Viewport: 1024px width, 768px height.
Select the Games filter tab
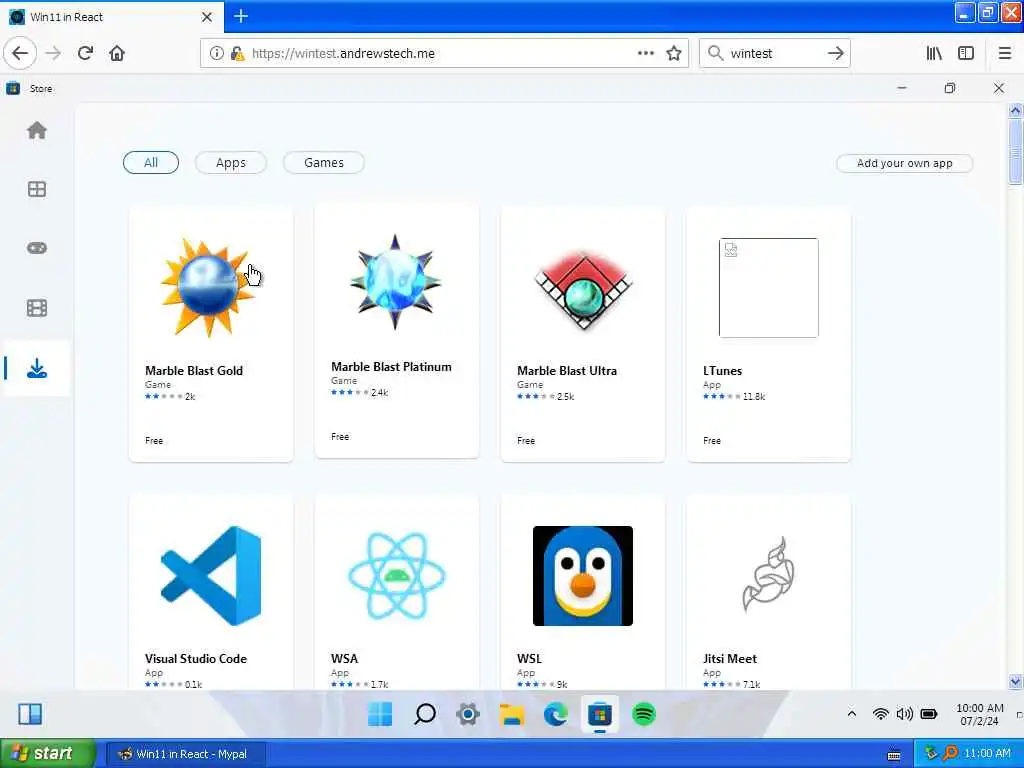pyautogui.click(x=323, y=163)
